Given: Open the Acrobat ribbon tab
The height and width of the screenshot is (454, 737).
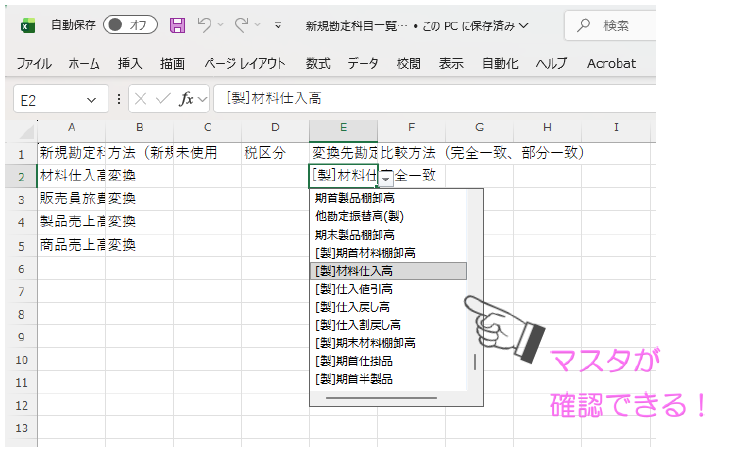Looking at the screenshot, I should point(611,63).
